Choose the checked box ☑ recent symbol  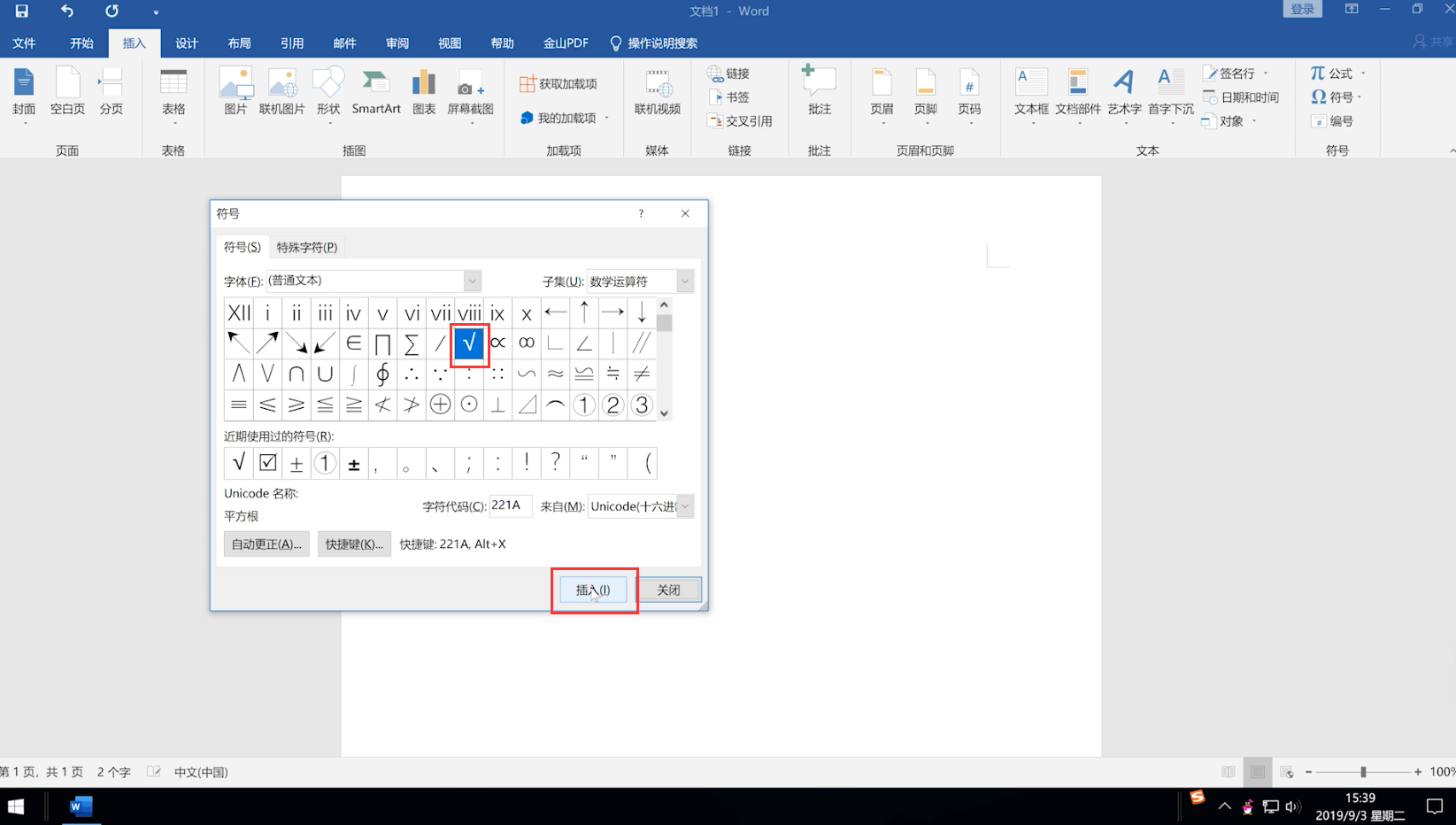pyautogui.click(x=268, y=462)
